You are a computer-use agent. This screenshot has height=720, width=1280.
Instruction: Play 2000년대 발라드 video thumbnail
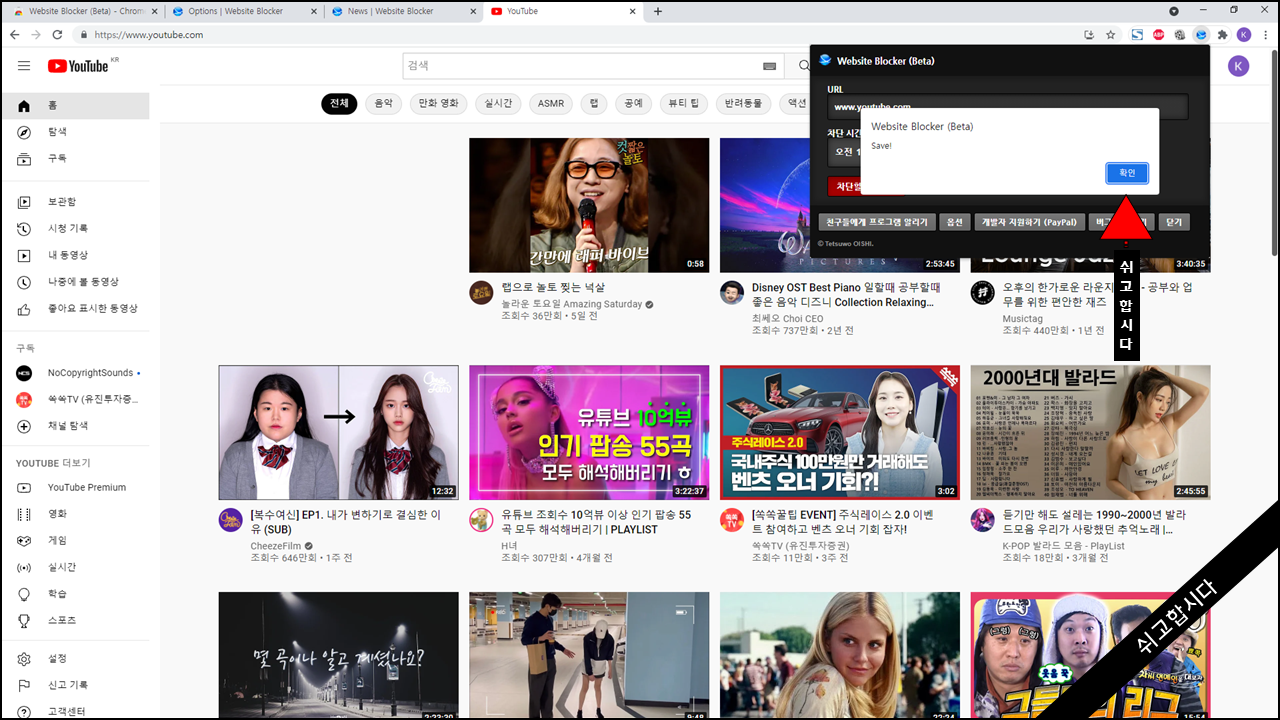(1090, 432)
